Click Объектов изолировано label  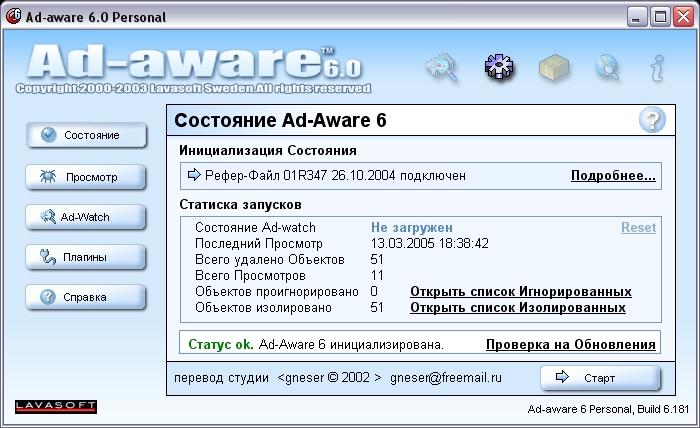tap(263, 307)
